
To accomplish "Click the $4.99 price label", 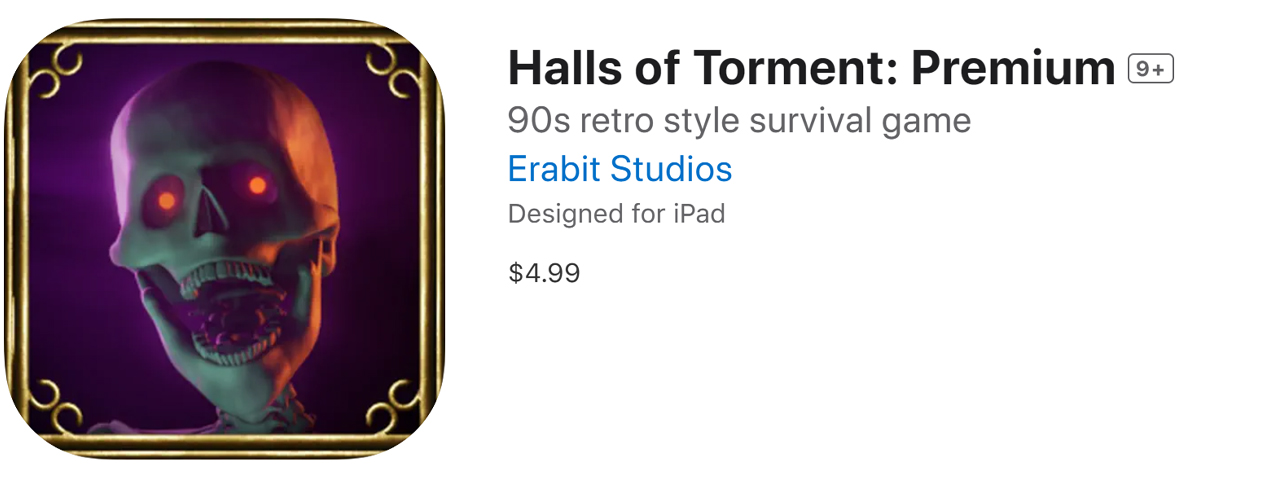I will click(544, 273).
